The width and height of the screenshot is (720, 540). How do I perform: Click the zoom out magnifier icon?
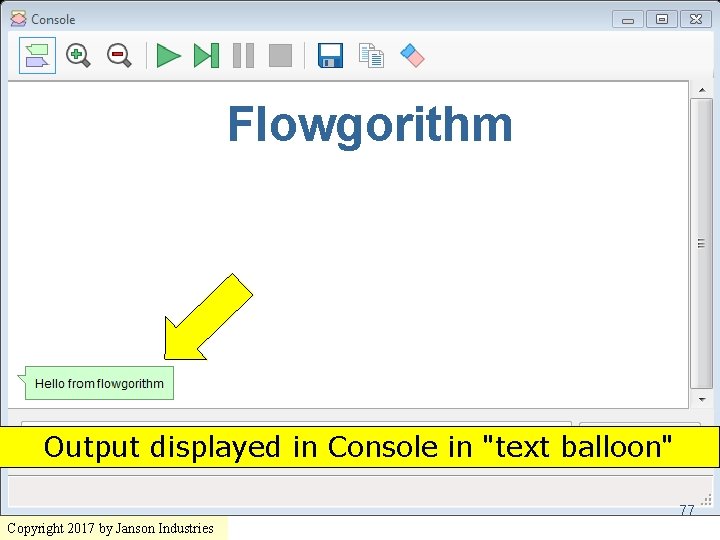[119, 56]
